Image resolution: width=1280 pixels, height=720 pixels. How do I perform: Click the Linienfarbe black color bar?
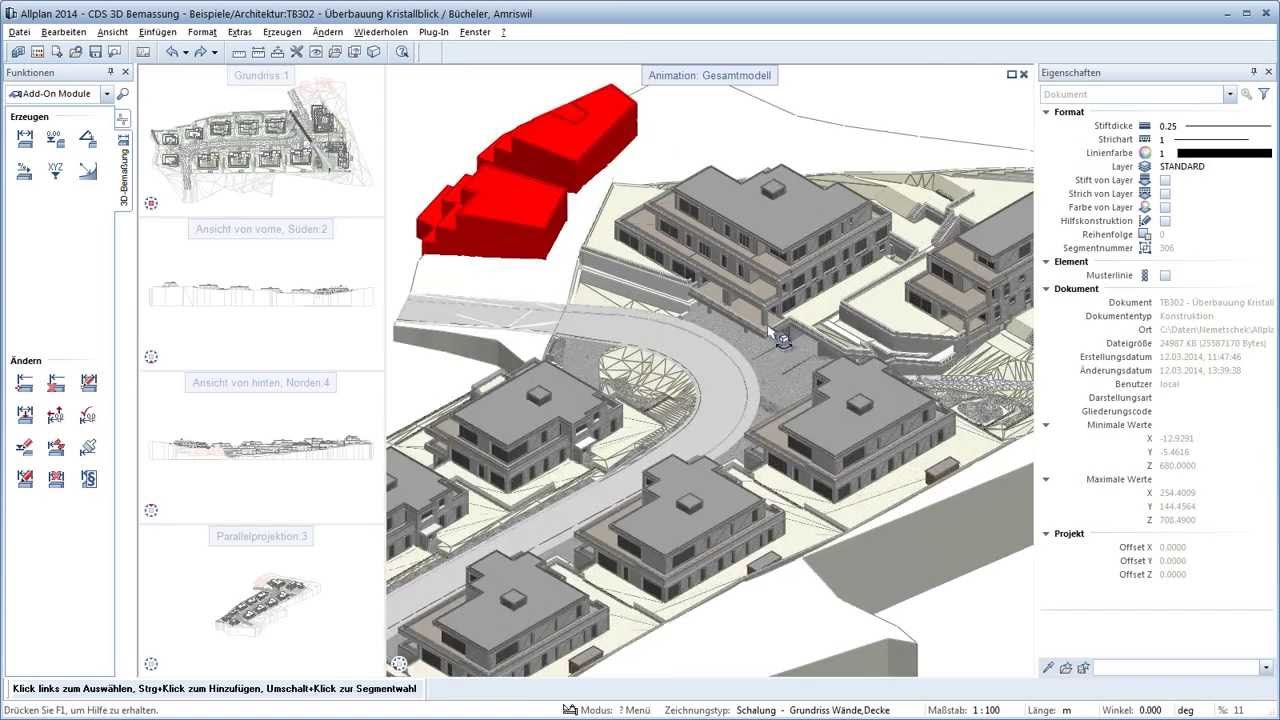pos(1224,153)
